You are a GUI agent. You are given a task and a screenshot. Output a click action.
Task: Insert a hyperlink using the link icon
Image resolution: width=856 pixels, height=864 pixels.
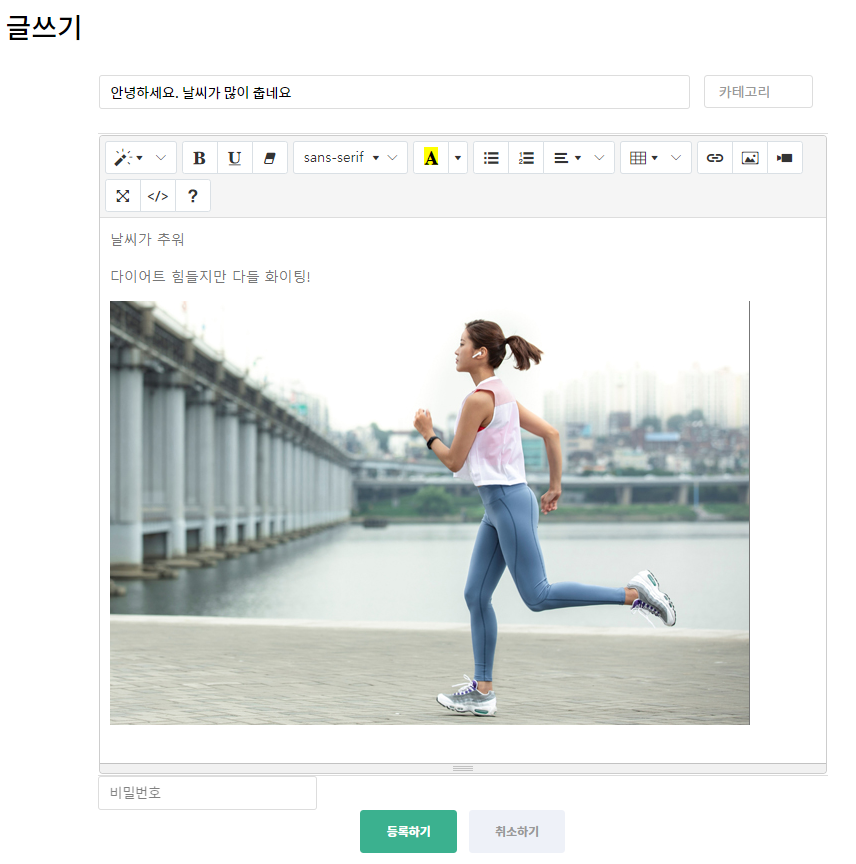(x=714, y=157)
